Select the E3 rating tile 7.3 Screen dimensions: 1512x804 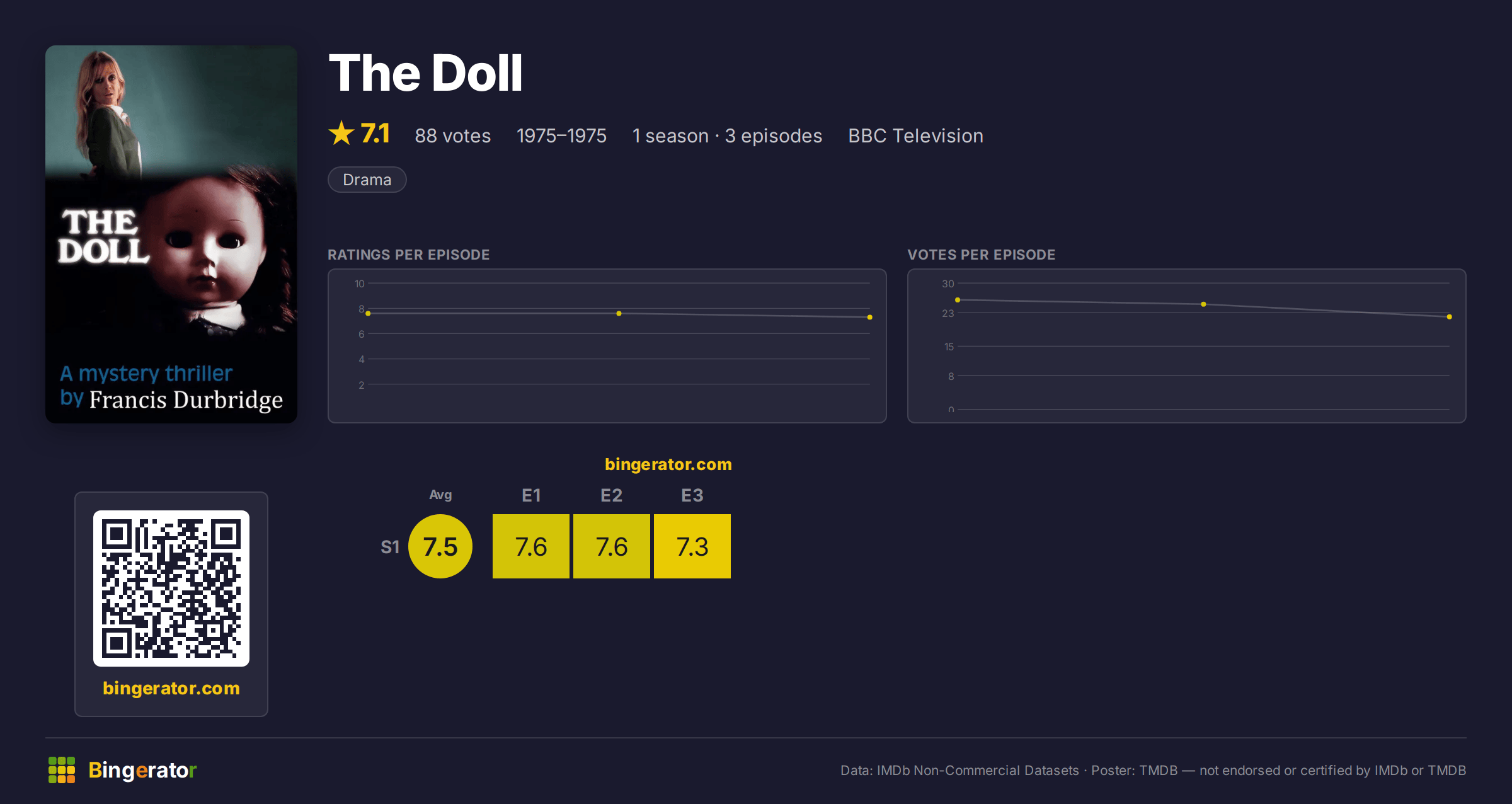point(692,546)
